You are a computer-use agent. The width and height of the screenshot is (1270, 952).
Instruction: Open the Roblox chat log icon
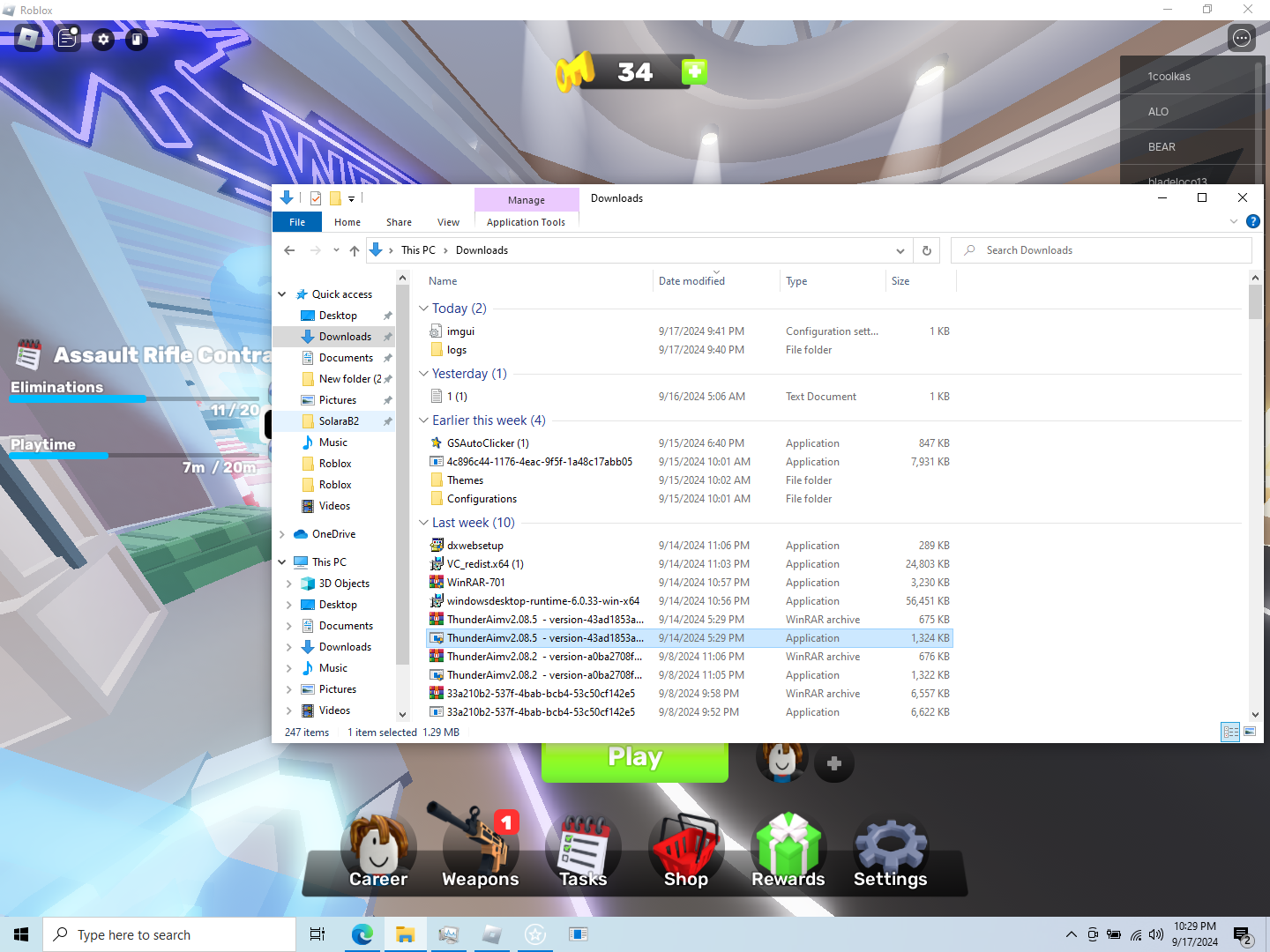click(67, 39)
